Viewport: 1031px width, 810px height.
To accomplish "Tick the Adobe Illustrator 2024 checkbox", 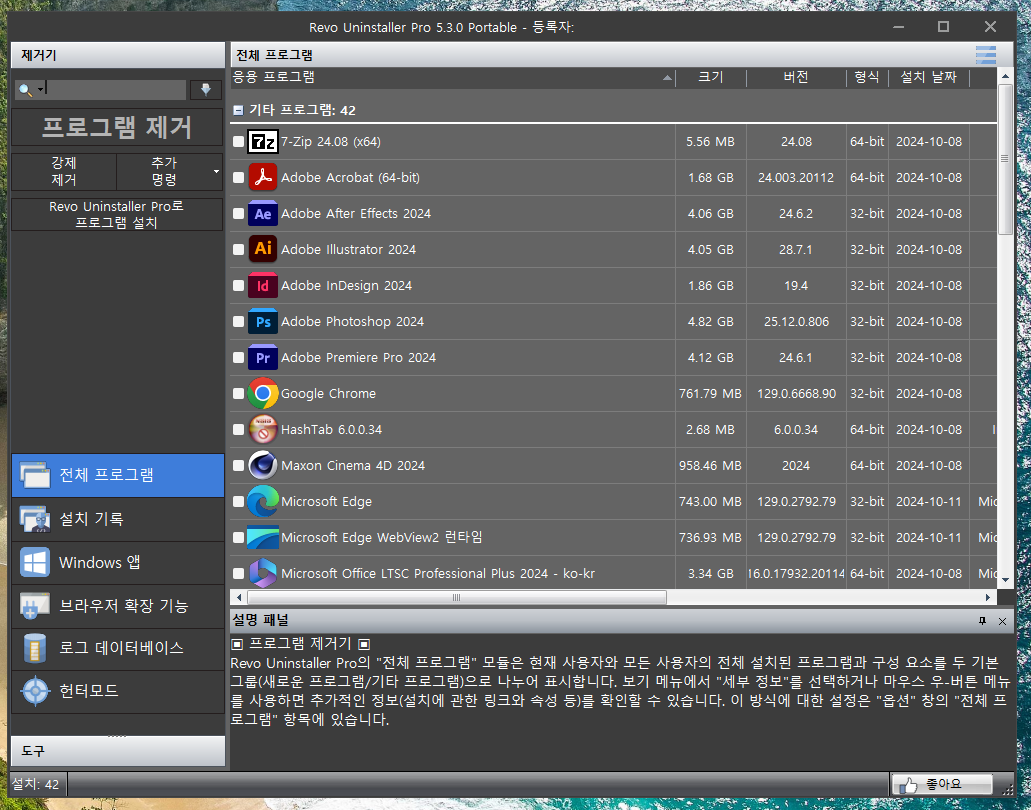I will (x=239, y=249).
